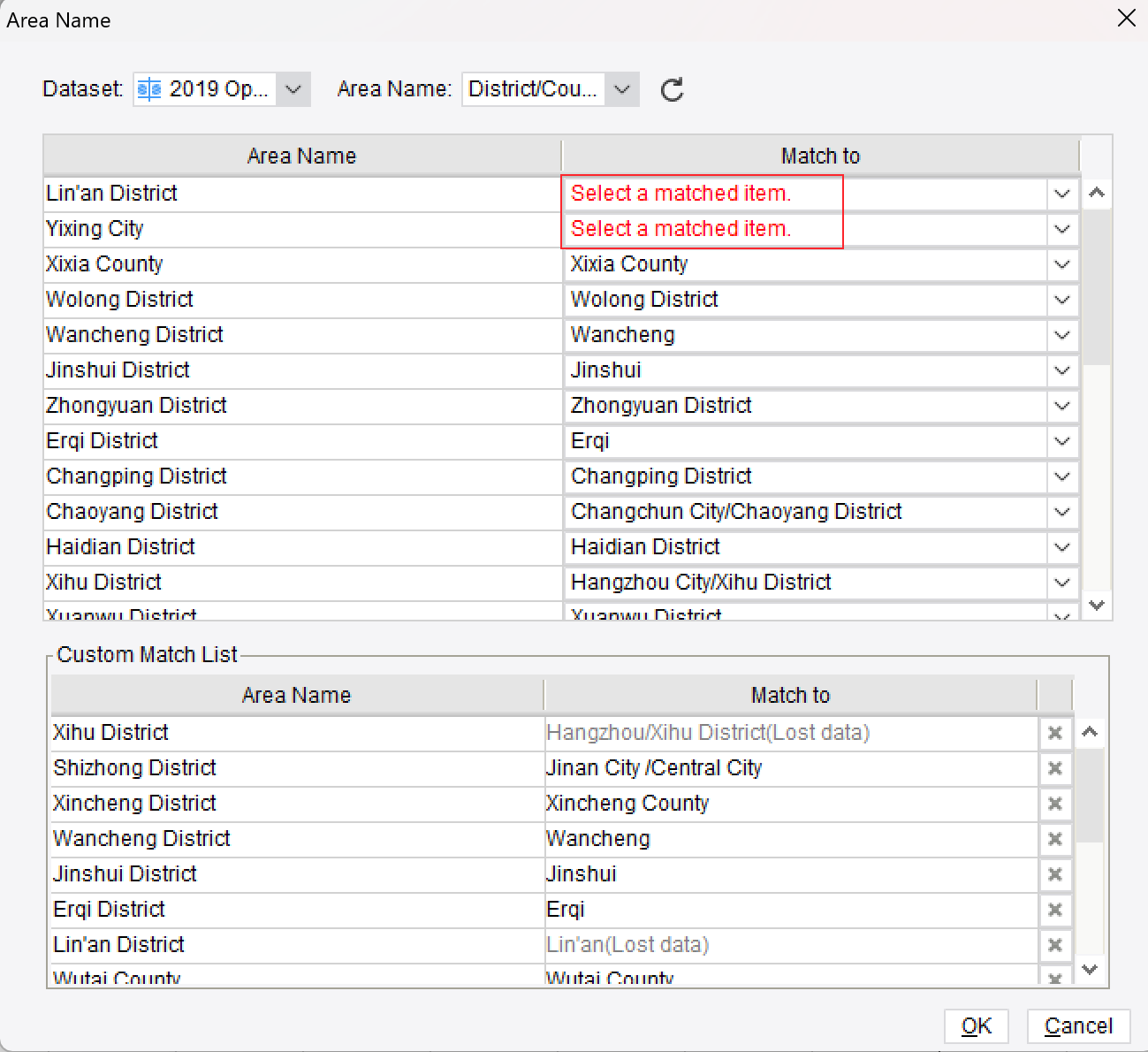Click OK to confirm area matching

pos(977,1025)
